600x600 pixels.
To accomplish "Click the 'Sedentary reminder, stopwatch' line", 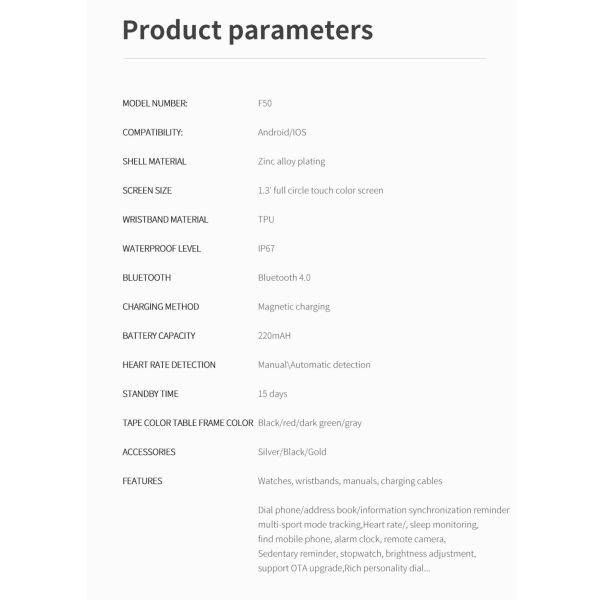I will click(366, 552).
